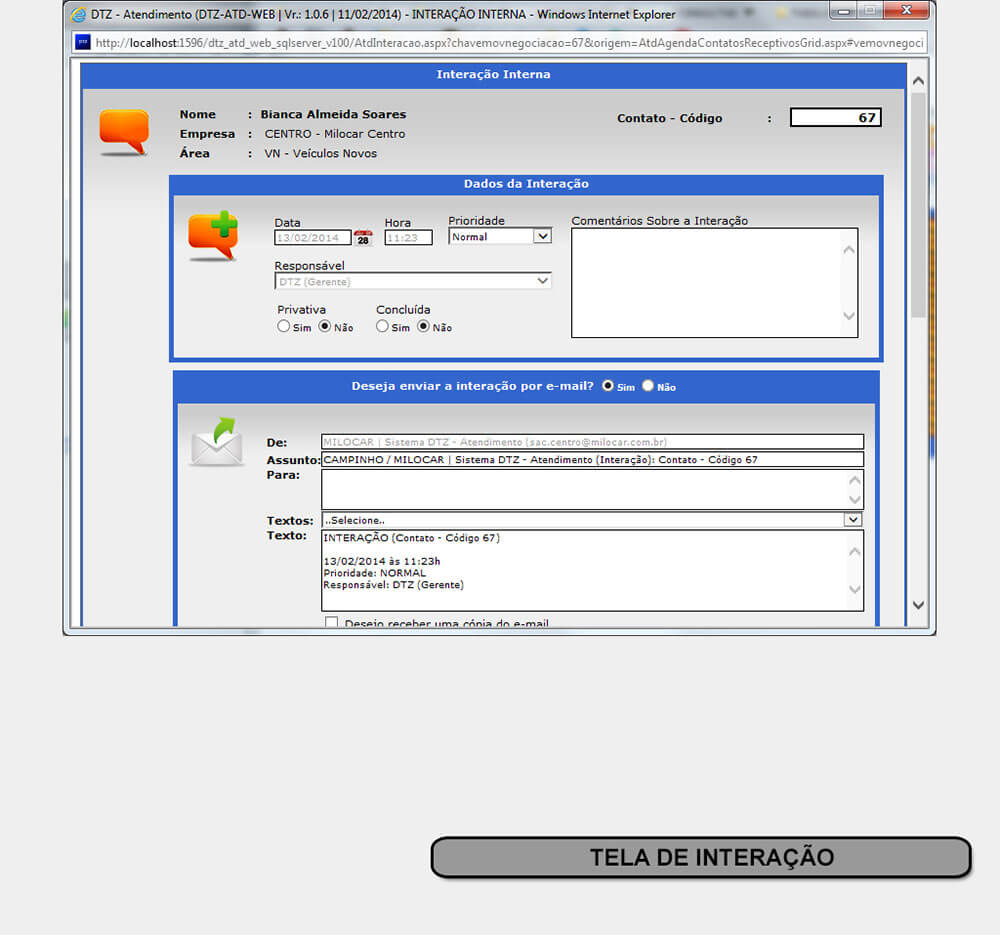
Task: Click the envelope send e-mail icon
Action: click(x=217, y=442)
